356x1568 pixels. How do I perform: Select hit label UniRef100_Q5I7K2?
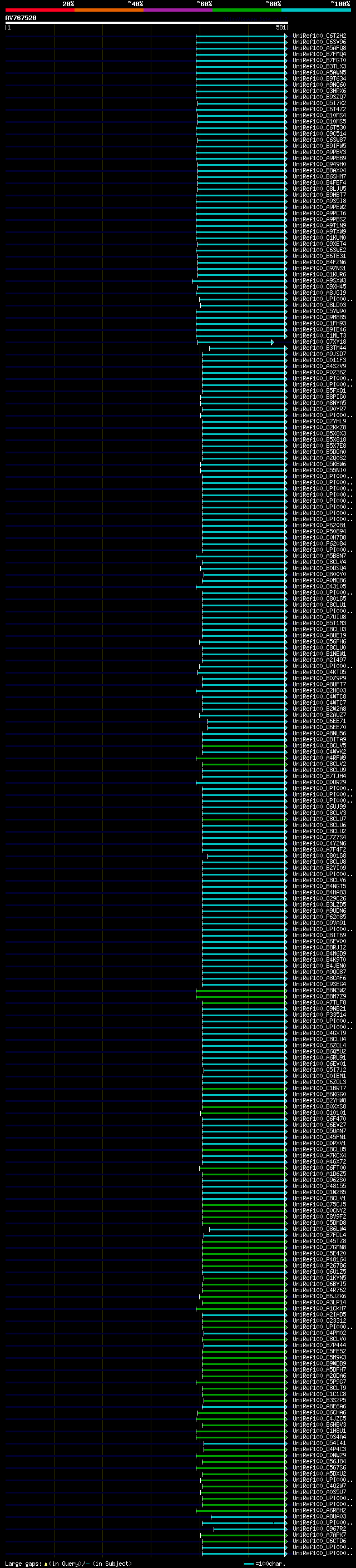coord(319,103)
